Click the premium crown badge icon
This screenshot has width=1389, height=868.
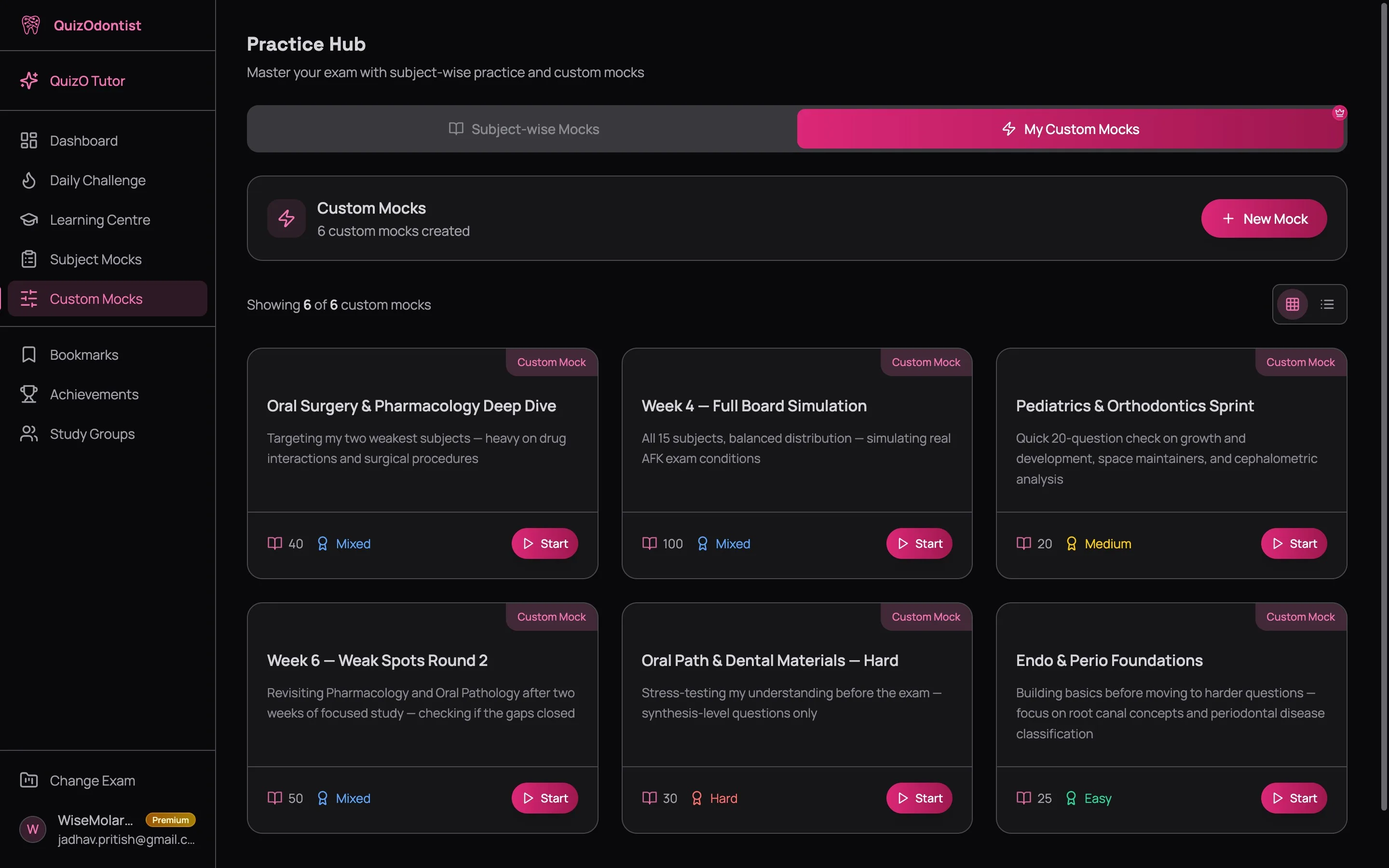click(1340, 113)
